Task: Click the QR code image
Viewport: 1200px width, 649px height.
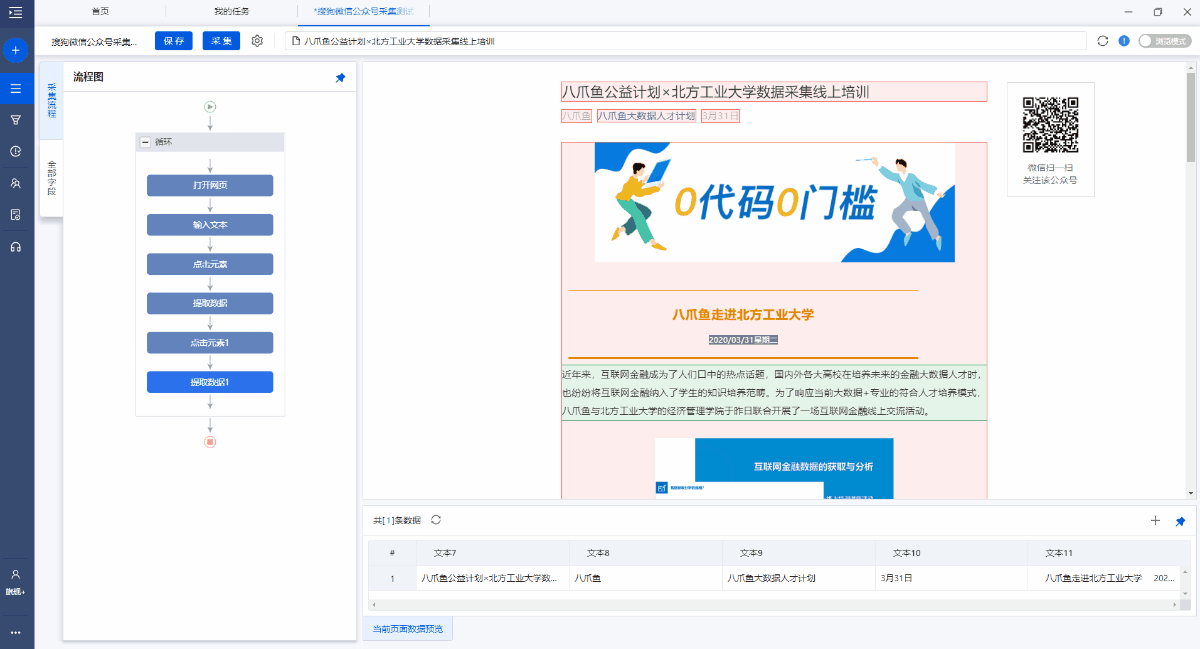Action: (x=1050, y=125)
